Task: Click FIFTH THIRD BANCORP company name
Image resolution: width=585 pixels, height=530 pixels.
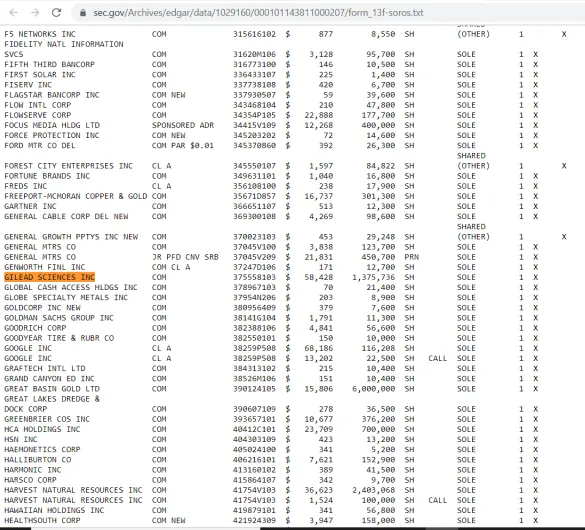Action: 49,64
